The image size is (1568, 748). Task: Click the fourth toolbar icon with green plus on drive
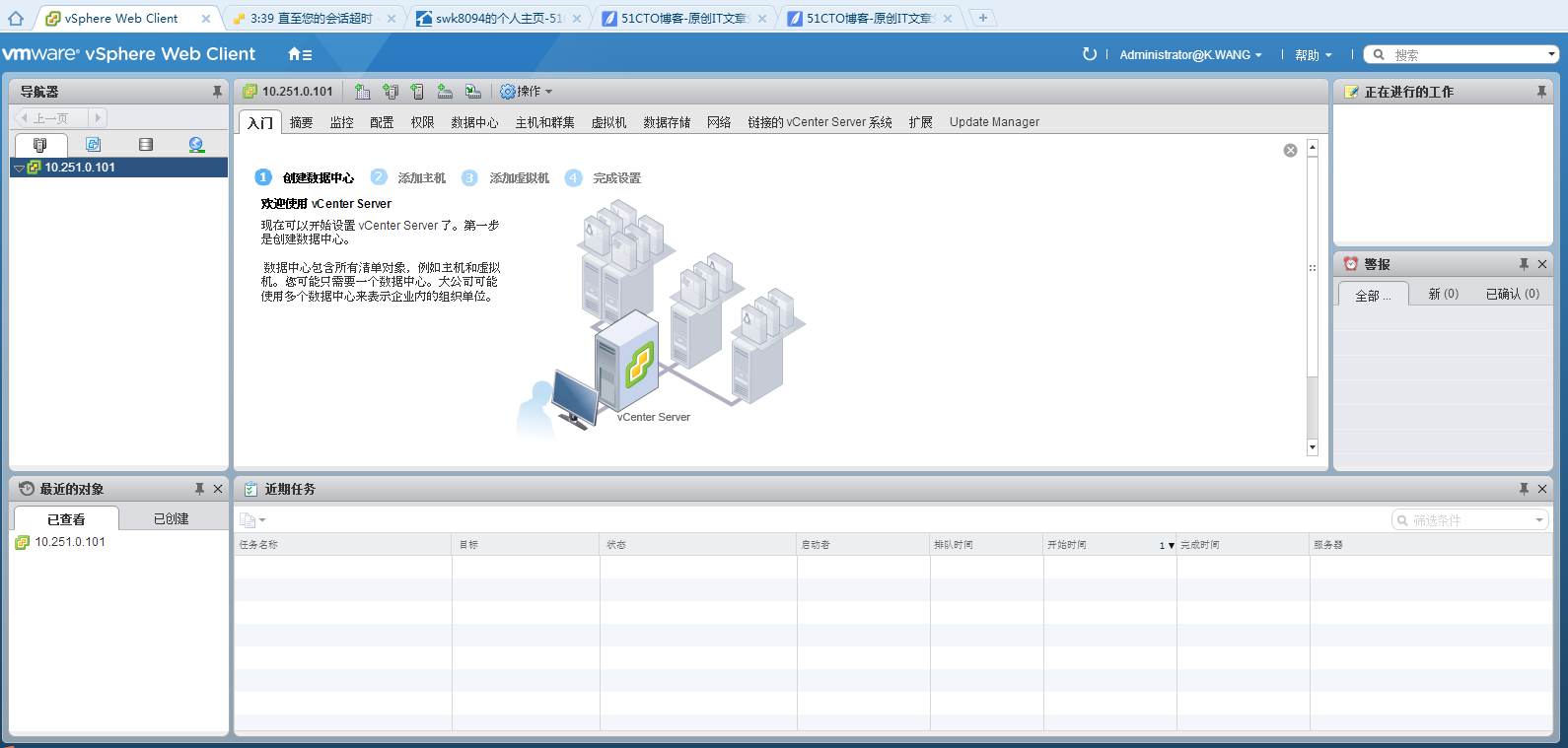pos(445,92)
